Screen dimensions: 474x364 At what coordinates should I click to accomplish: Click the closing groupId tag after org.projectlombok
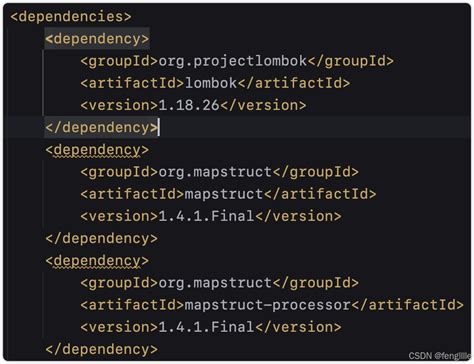click(350, 61)
